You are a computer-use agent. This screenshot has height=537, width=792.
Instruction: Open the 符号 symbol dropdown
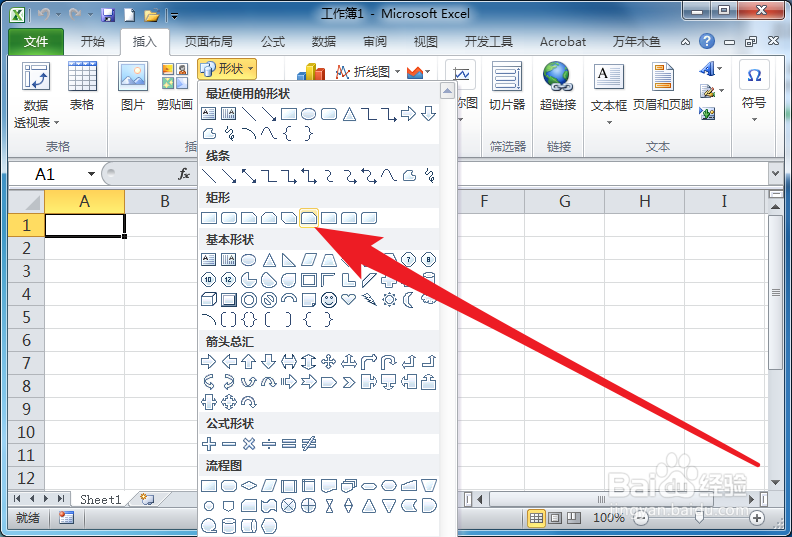pyautogui.click(x=754, y=120)
